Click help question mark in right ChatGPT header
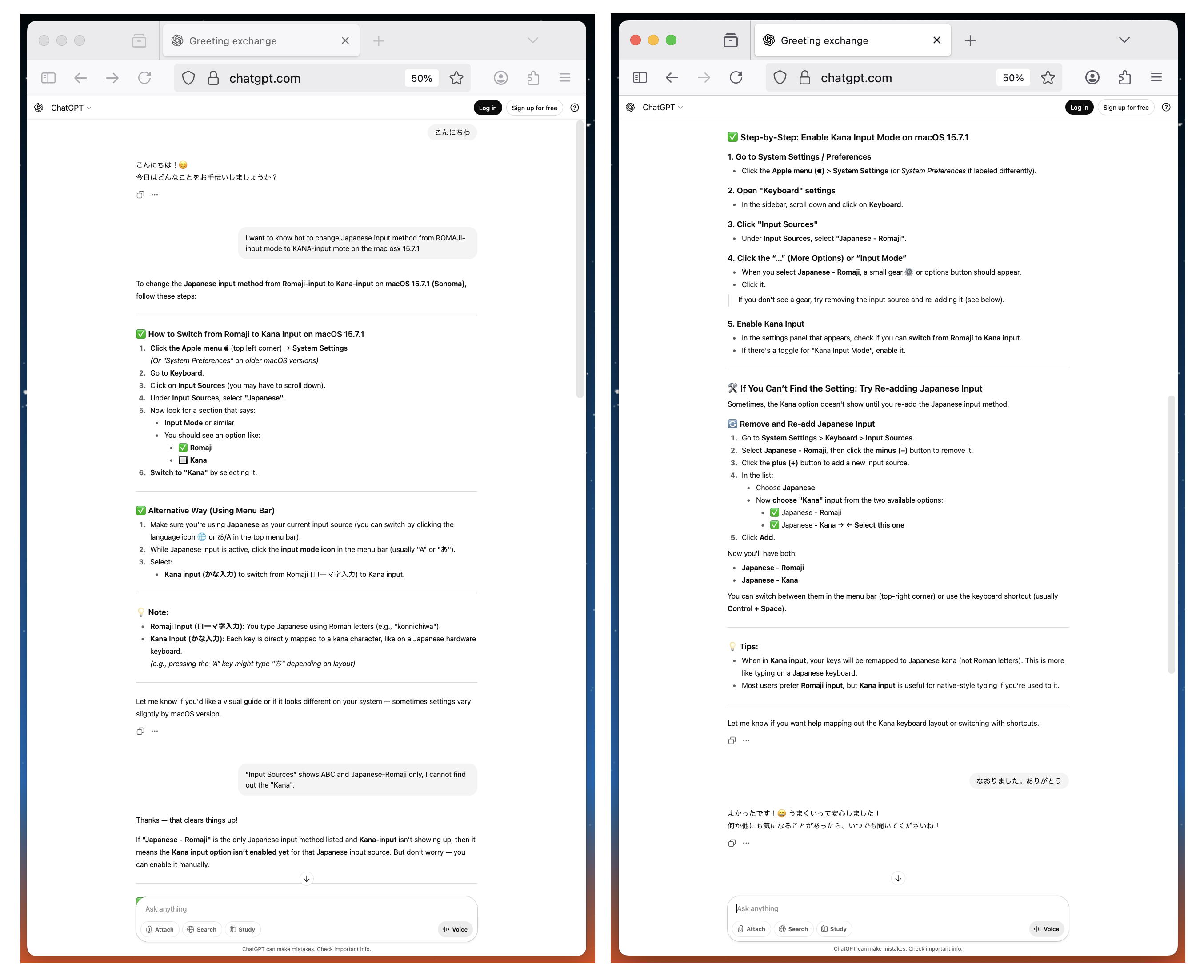1204x980 pixels. 1166,107
